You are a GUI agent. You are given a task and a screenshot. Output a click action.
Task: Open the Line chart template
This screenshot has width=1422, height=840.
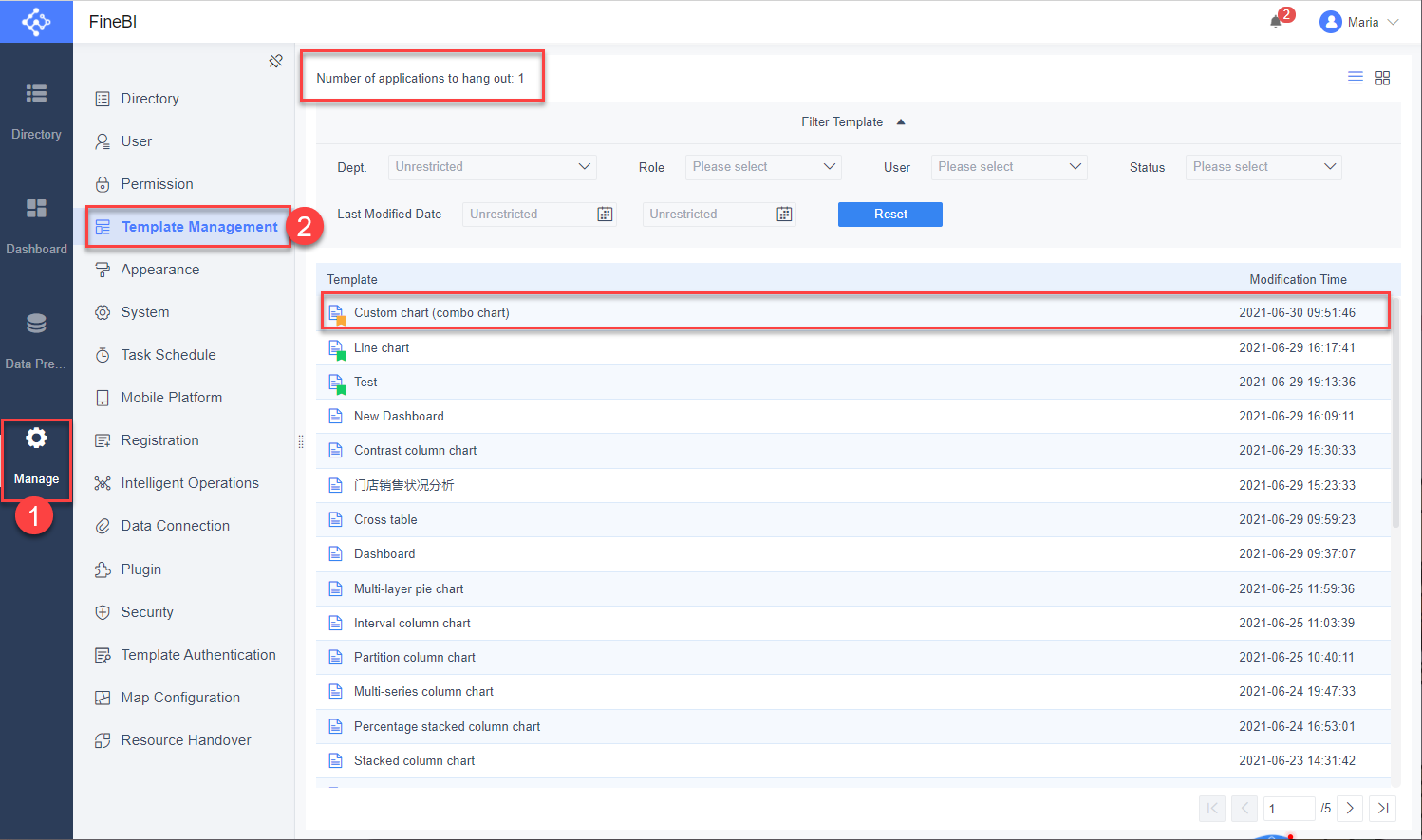(x=382, y=347)
